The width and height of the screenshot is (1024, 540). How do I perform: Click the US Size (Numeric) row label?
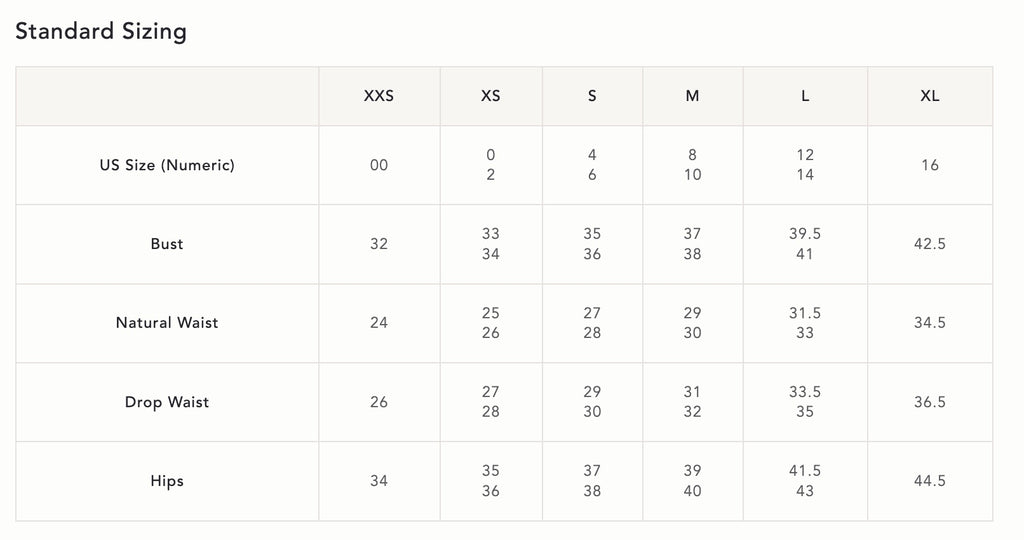(x=167, y=165)
